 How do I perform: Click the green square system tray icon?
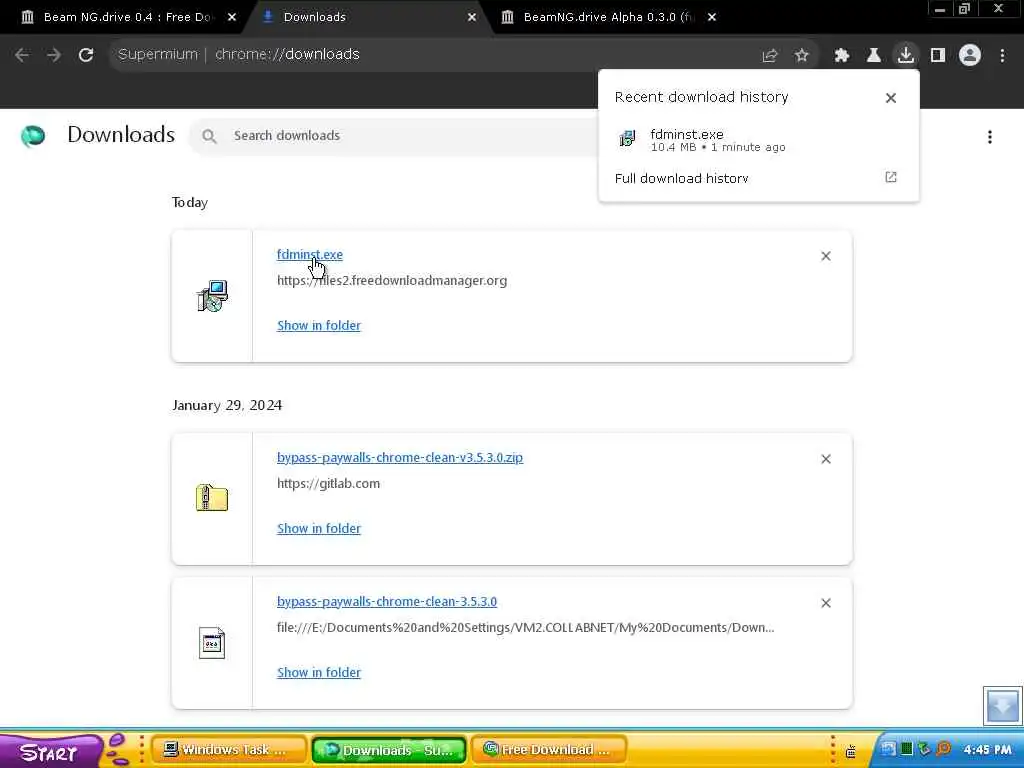click(907, 749)
